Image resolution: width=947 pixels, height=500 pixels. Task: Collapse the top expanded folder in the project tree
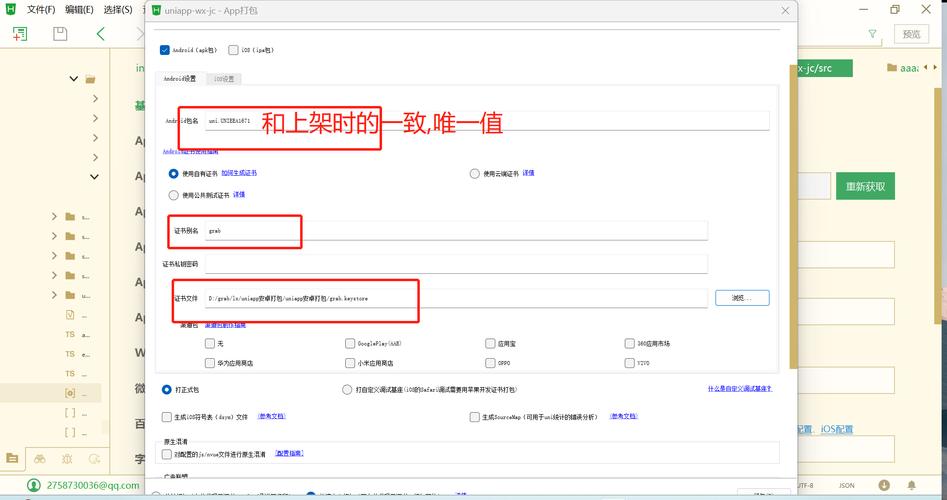pyautogui.click(x=74, y=79)
